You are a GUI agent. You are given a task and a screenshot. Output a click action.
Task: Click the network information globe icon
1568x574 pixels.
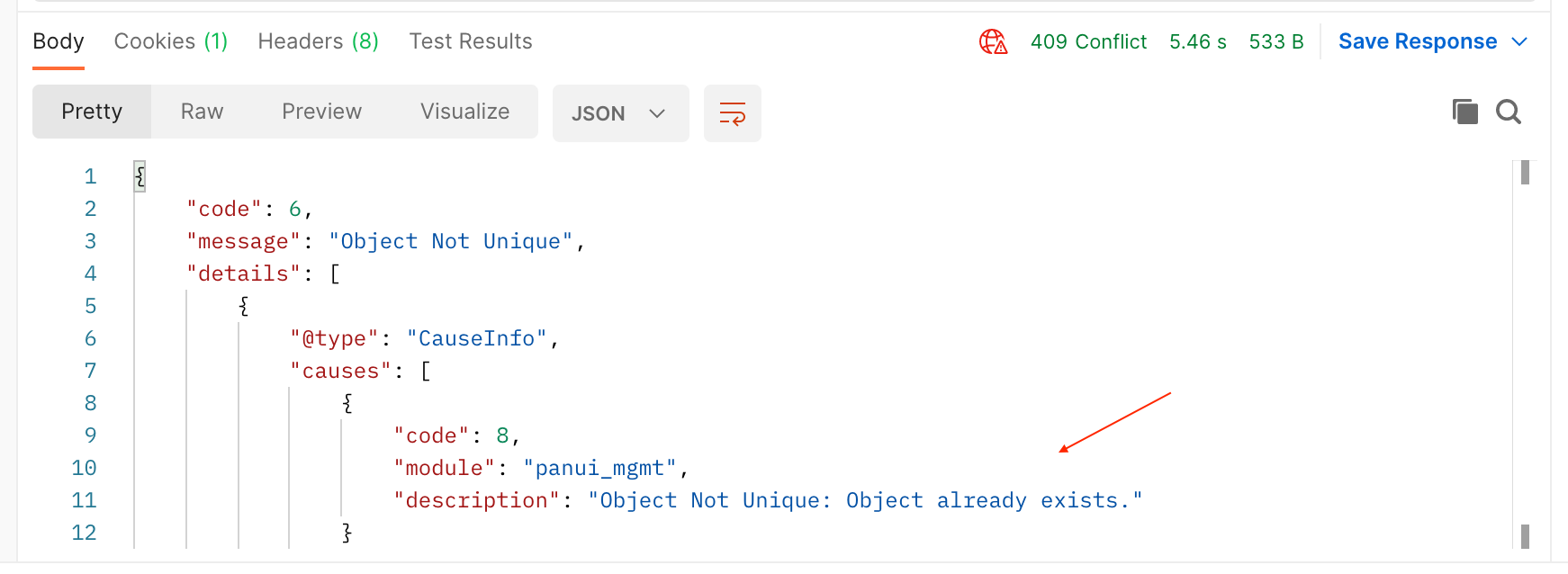click(x=993, y=41)
